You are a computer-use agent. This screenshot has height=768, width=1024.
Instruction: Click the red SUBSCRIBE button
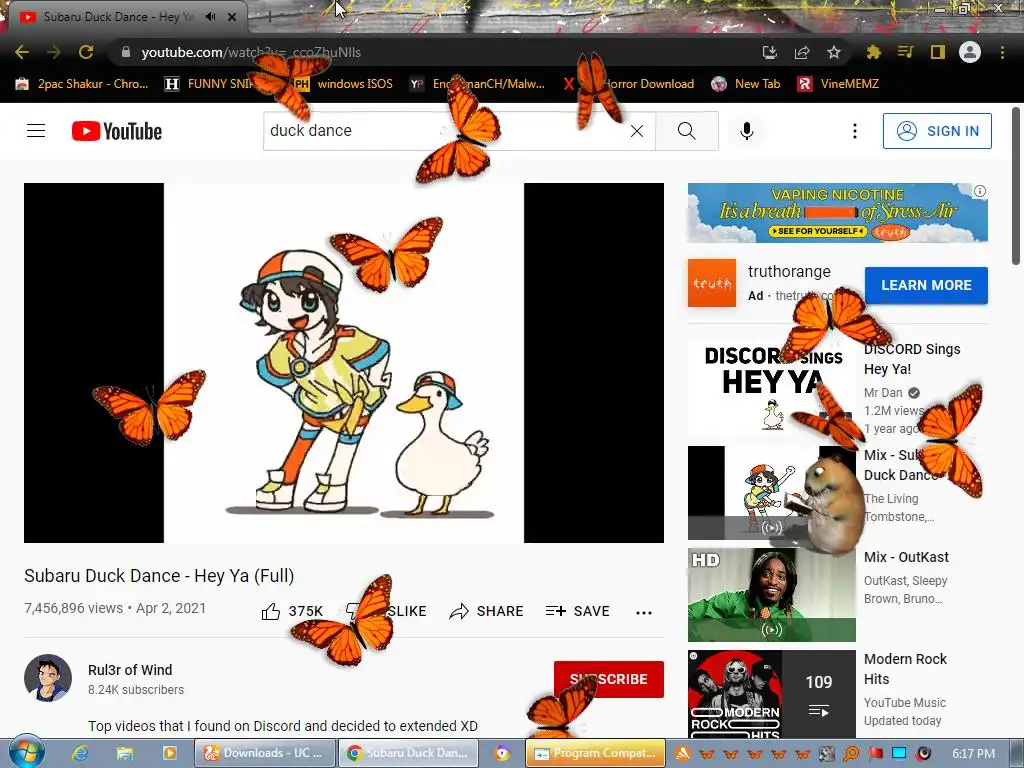click(609, 679)
